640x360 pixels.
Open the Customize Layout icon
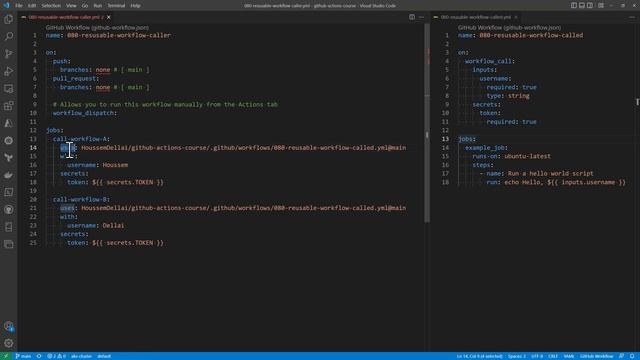click(x=601, y=5)
